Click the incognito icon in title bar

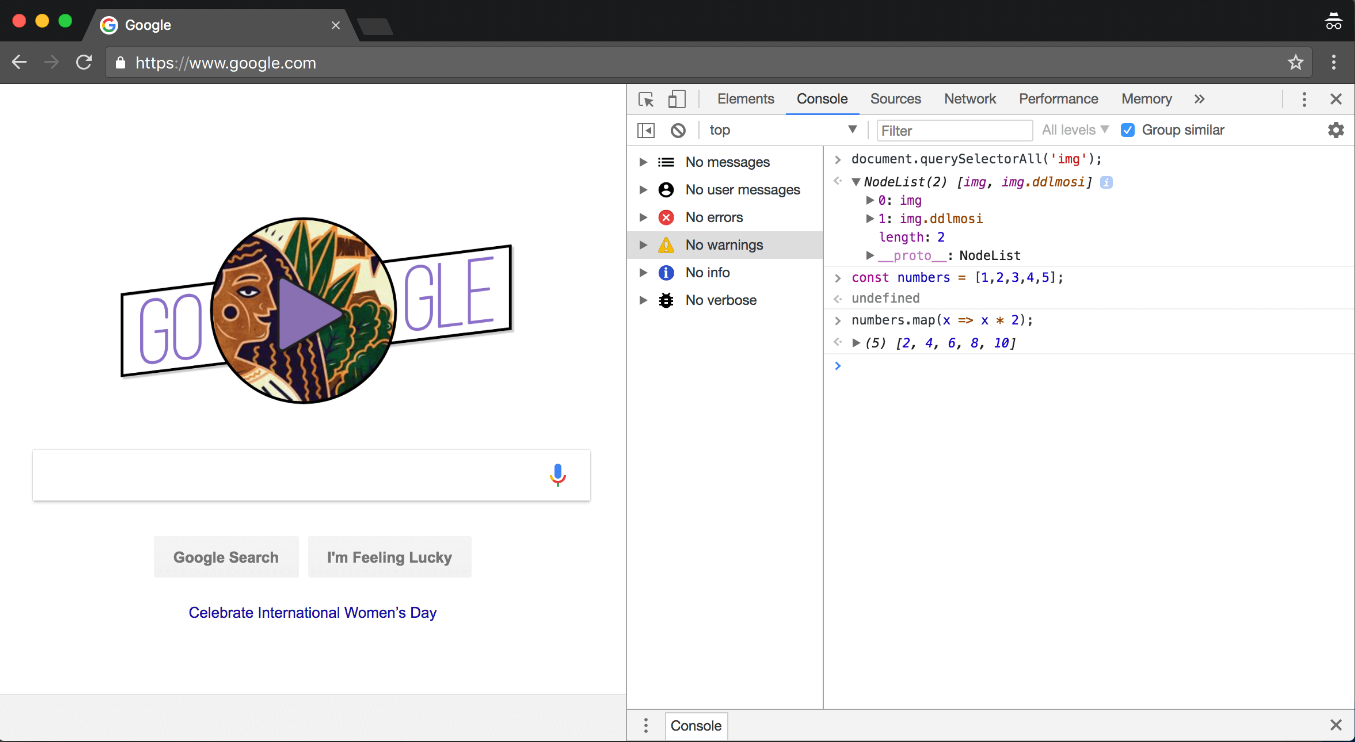coord(1333,20)
